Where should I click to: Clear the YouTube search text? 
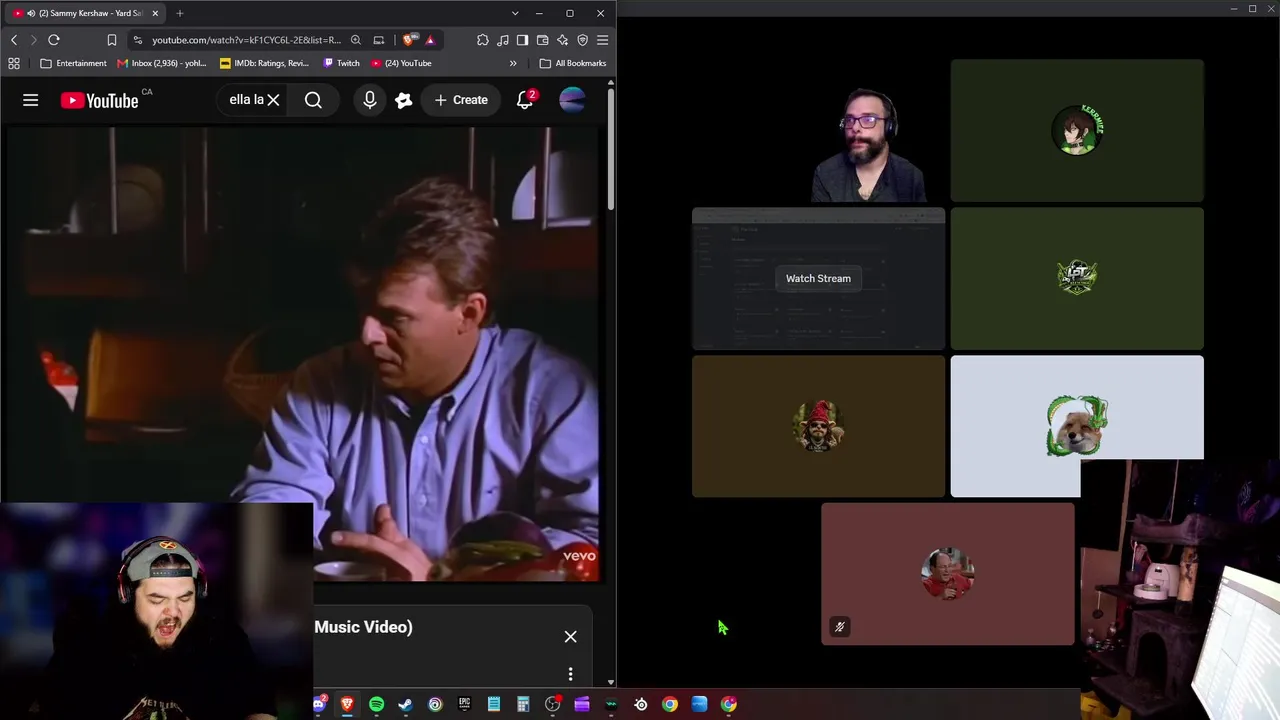273,100
